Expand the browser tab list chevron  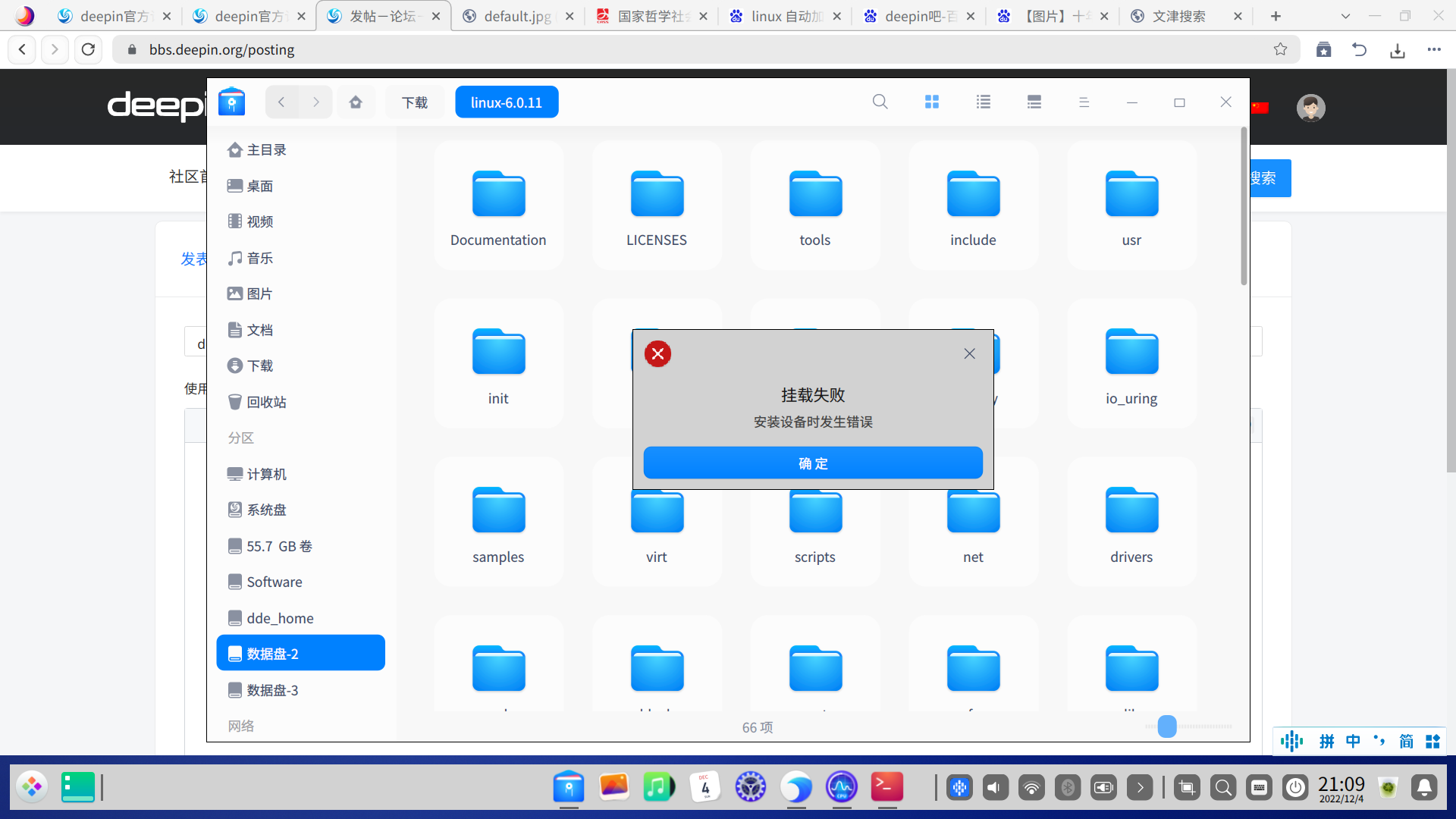coord(1345,16)
